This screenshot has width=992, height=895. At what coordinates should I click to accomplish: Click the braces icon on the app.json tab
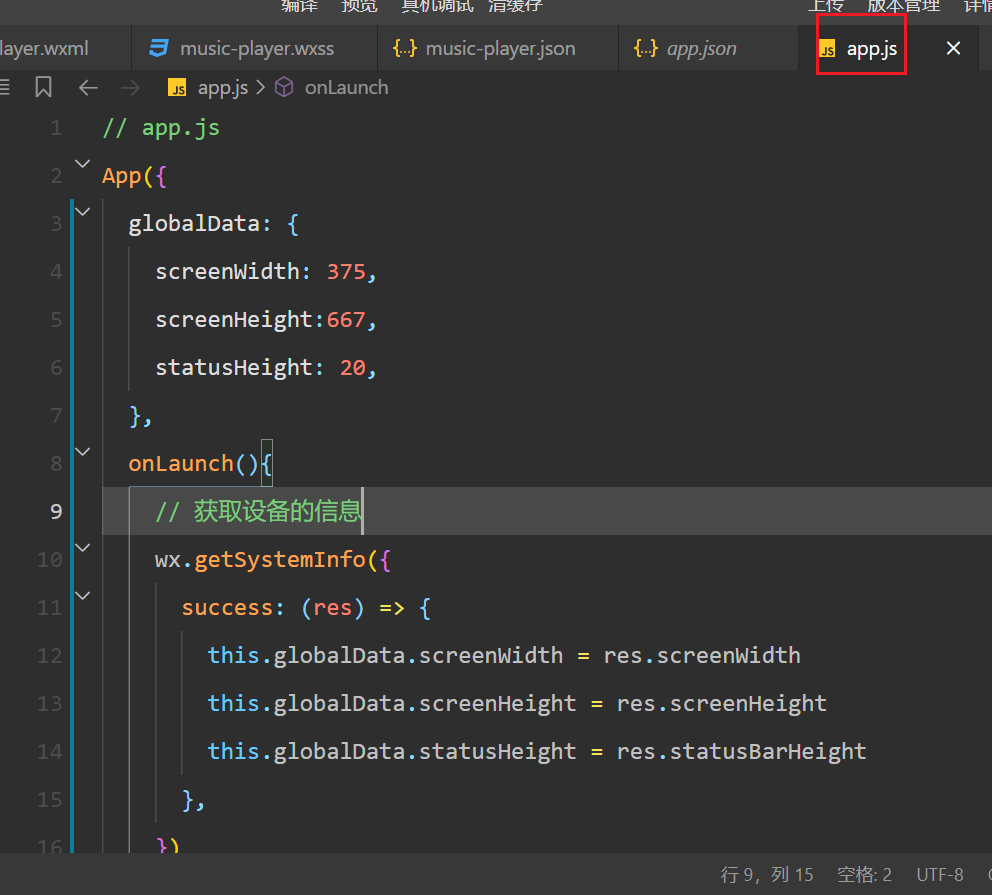[x=646, y=48]
